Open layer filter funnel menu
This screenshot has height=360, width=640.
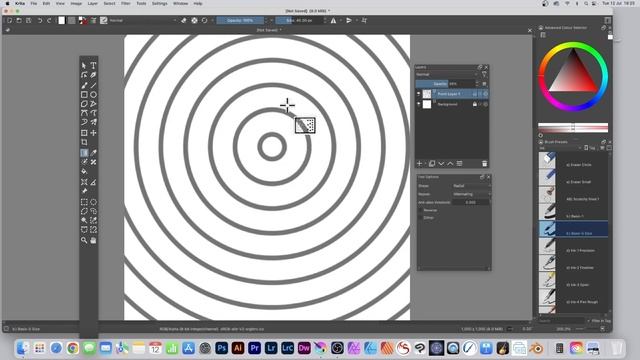pyautogui.click(x=484, y=75)
